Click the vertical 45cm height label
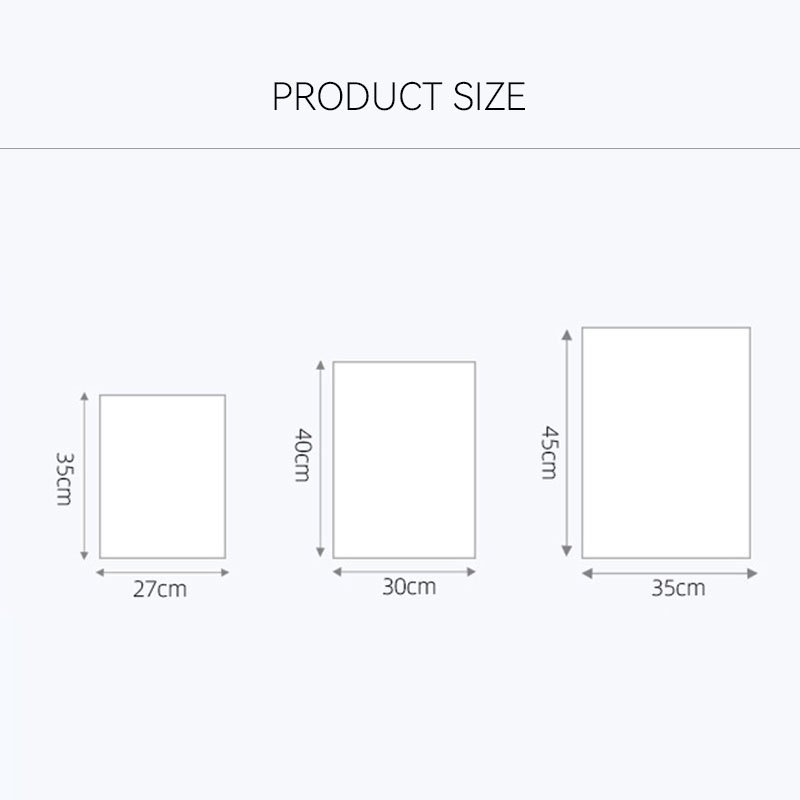 pos(549,453)
